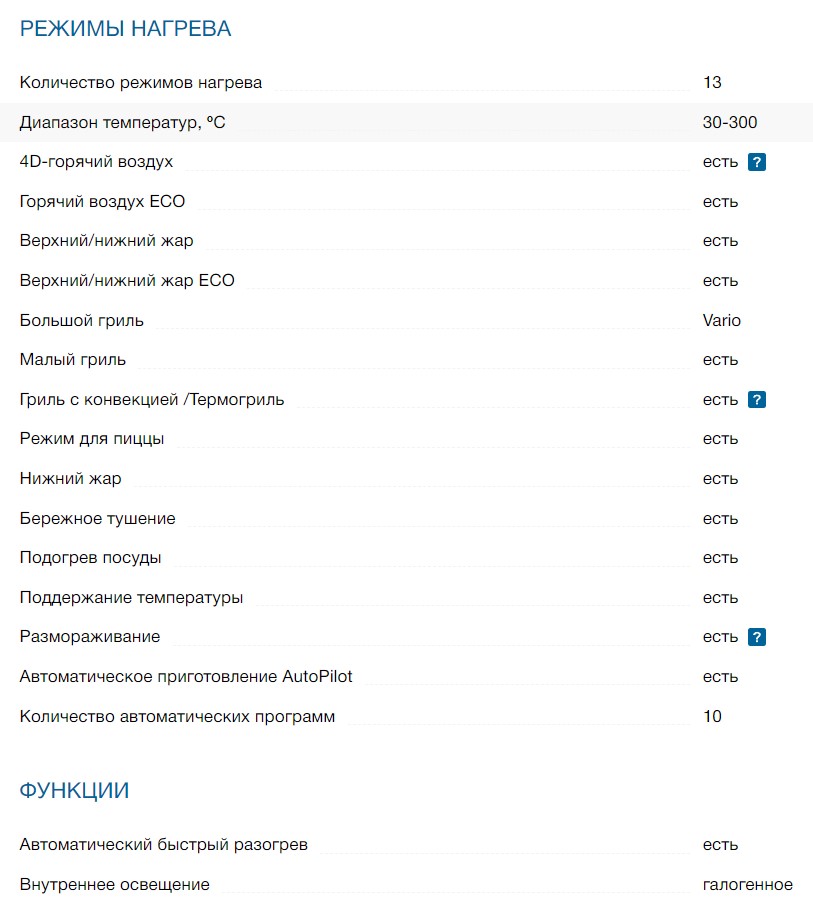Viewport: 813px width, 915px height.
Task: Click the Подогрев посуды label
Action: tap(91, 558)
